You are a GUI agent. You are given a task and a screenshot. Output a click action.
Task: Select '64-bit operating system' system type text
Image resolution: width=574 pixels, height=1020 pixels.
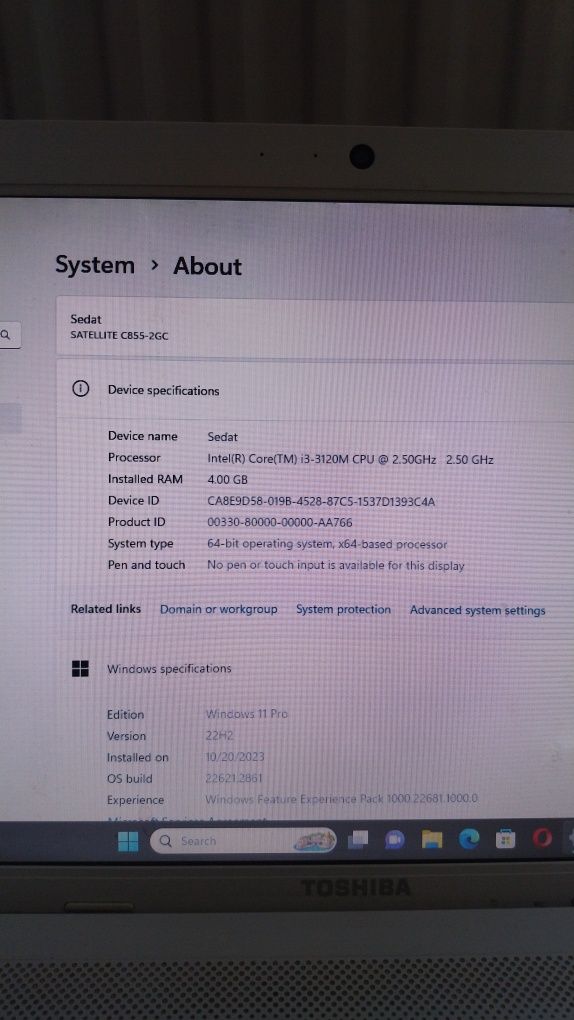pyautogui.click(x=327, y=544)
